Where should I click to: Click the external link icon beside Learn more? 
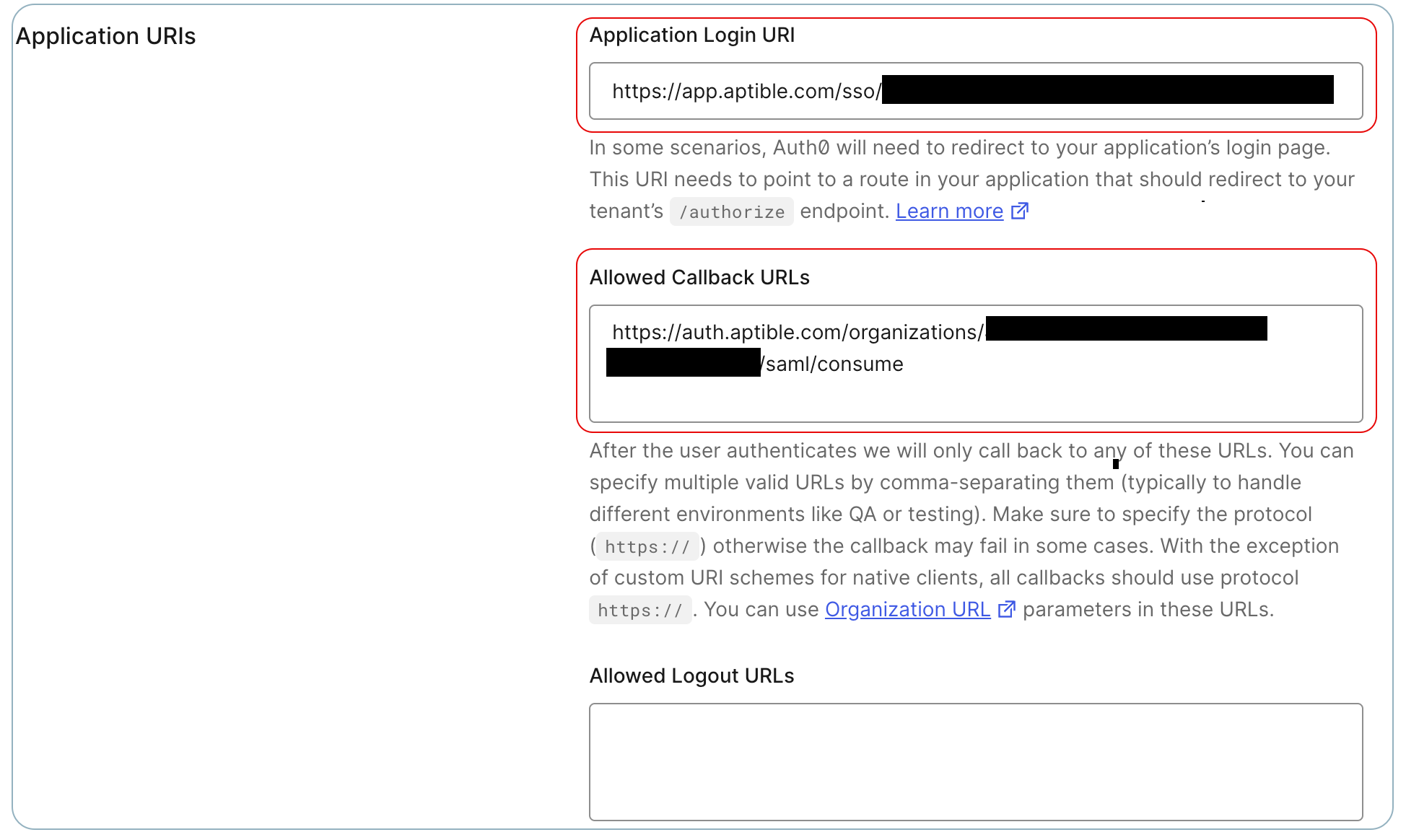pyautogui.click(x=1019, y=211)
